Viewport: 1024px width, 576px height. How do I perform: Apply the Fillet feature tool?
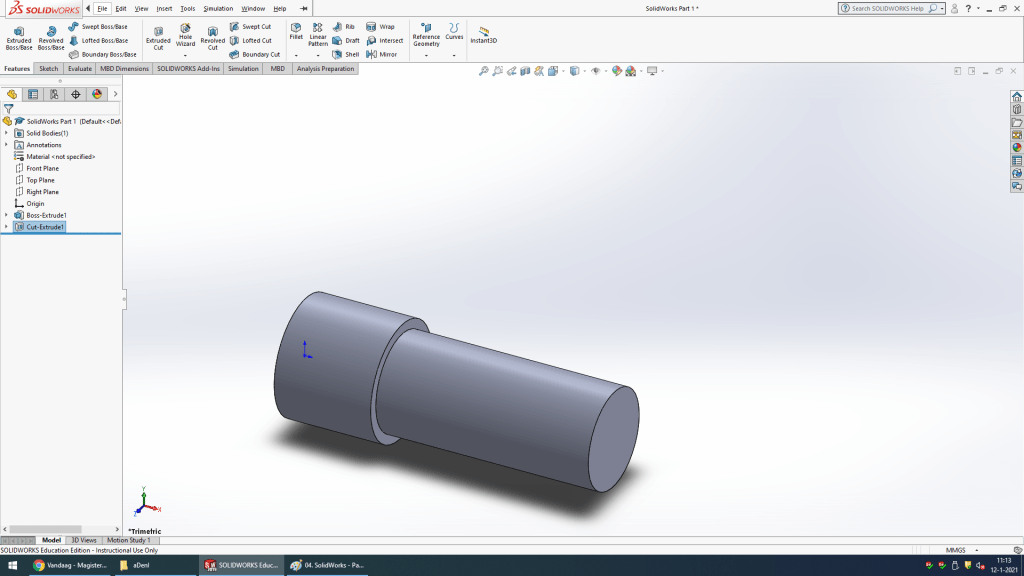coord(296,30)
